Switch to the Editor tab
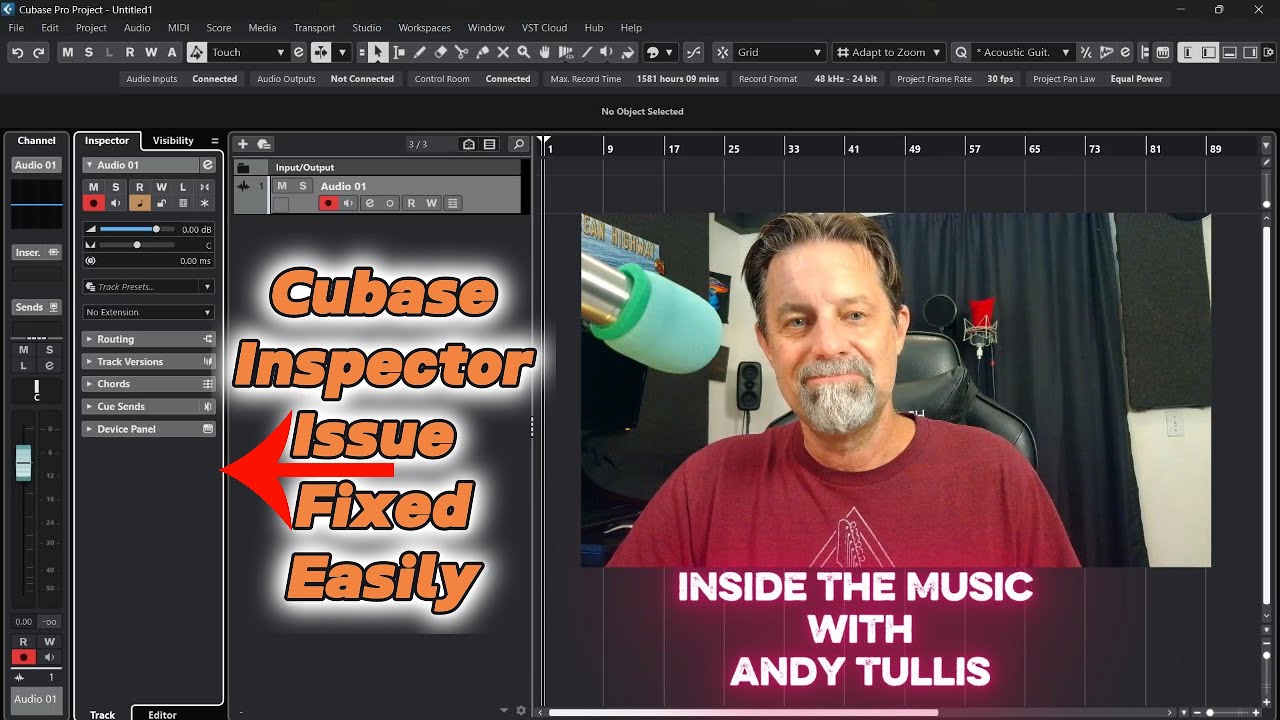 (x=162, y=714)
